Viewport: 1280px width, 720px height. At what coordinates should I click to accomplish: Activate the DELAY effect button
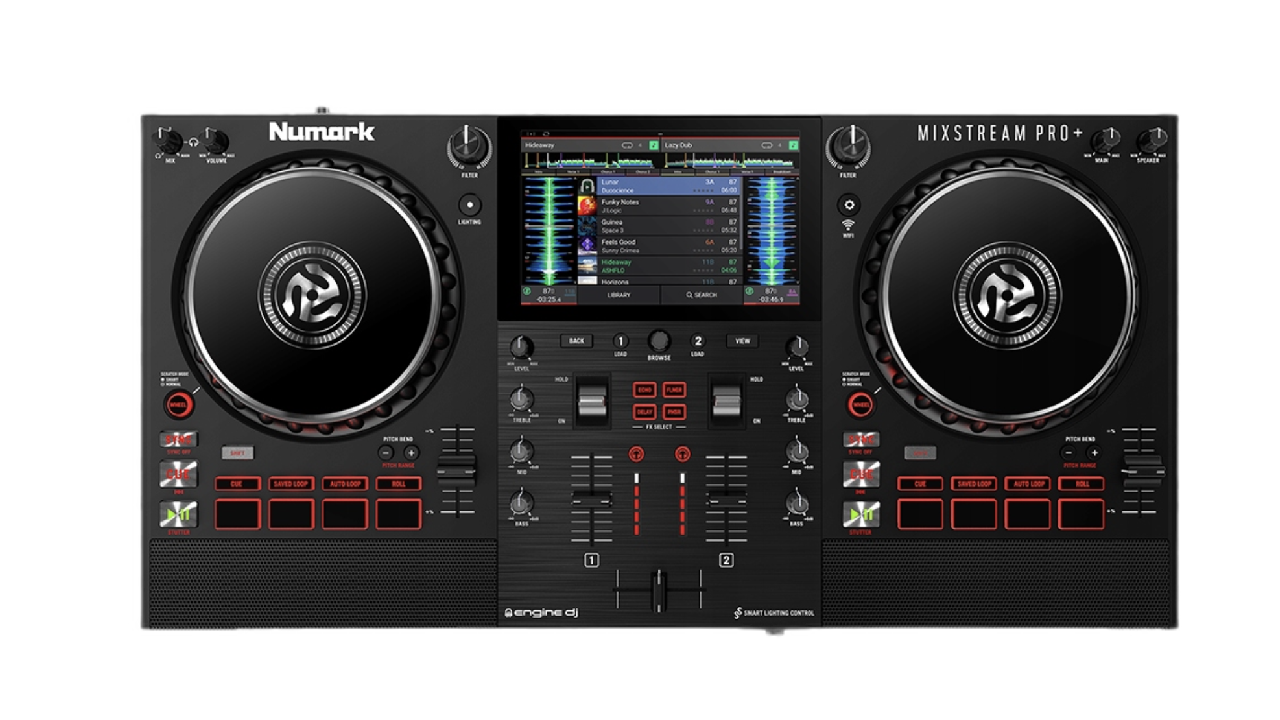tap(645, 411)
